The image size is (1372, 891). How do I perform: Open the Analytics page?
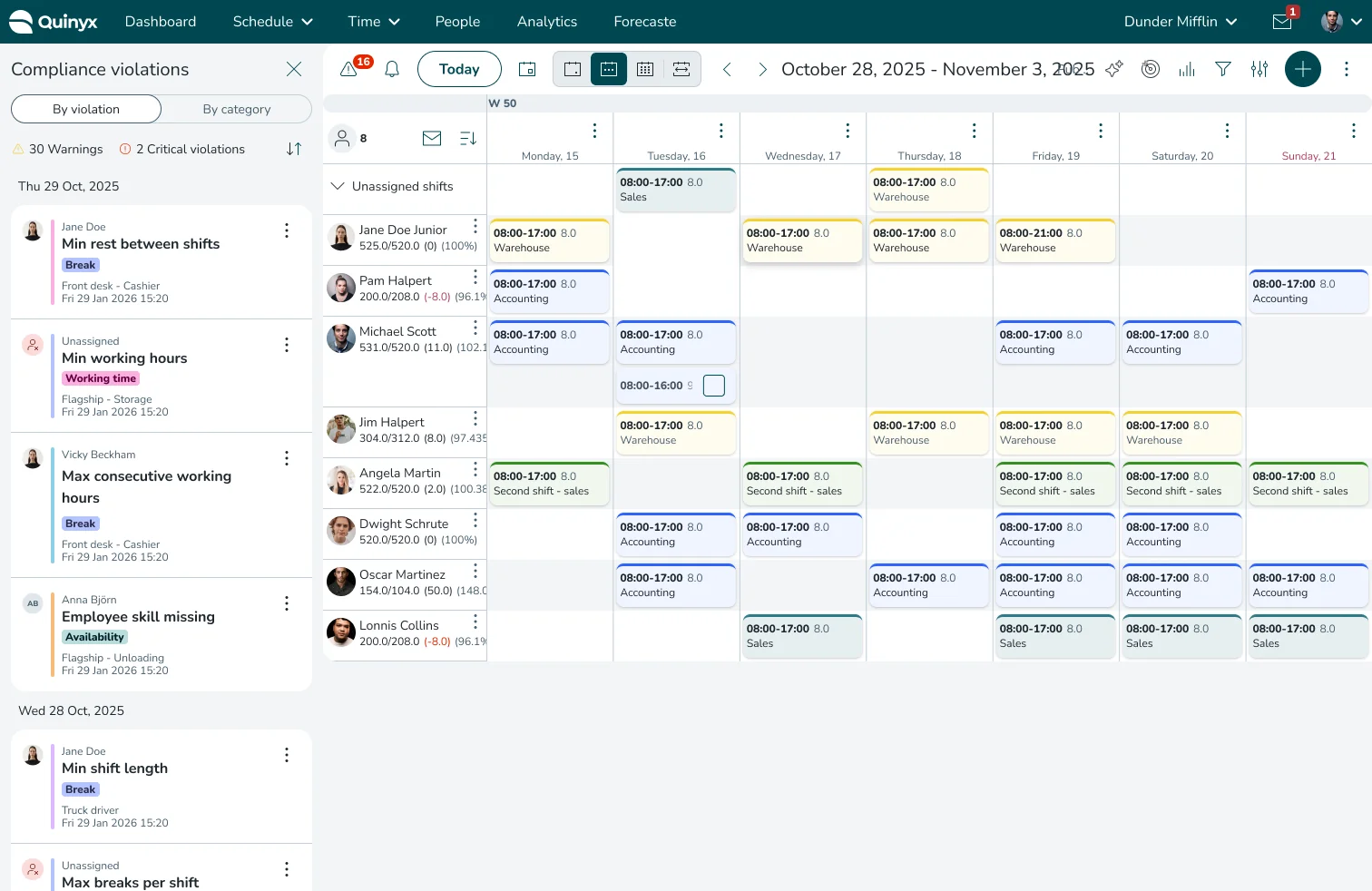coord(547,22)
